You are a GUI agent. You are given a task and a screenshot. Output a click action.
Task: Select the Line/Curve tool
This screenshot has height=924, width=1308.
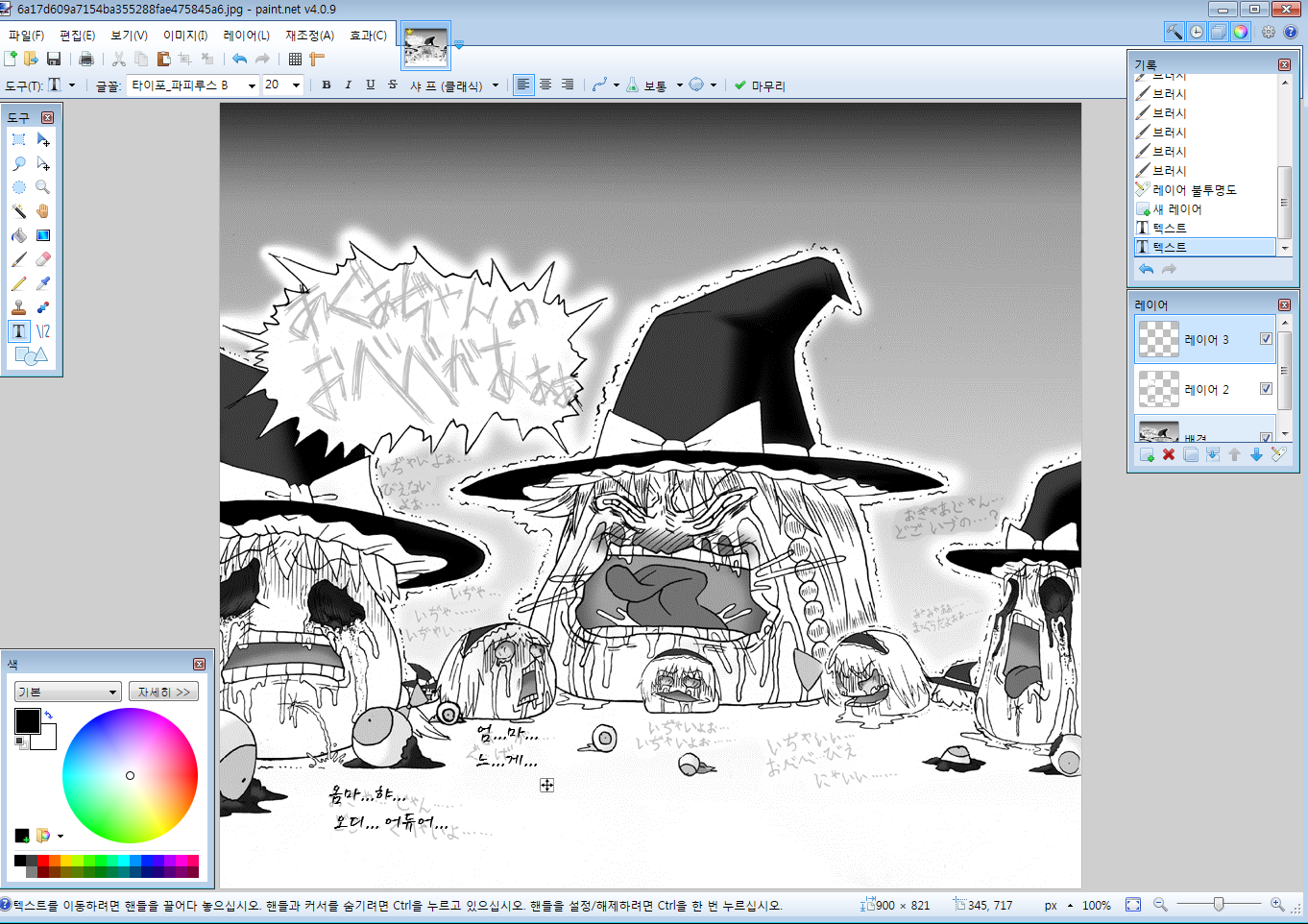(43, 331)
